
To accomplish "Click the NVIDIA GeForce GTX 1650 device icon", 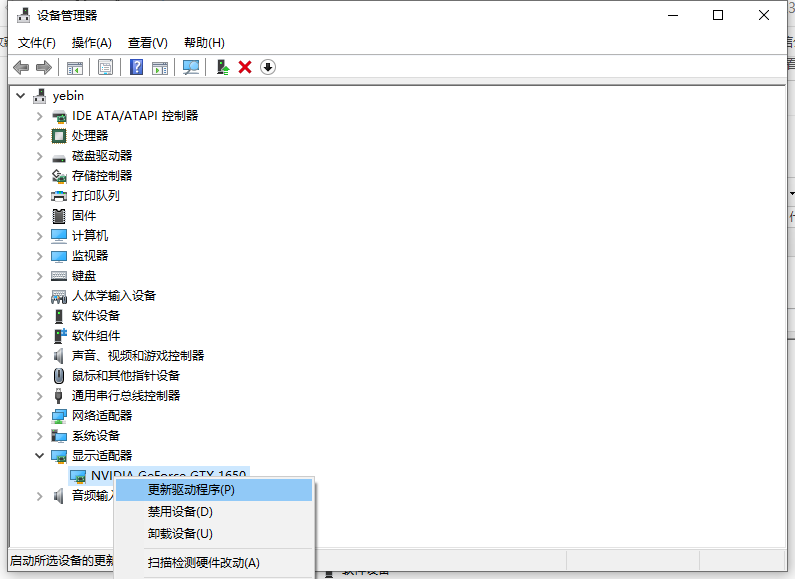I will (x=78, y=476).
